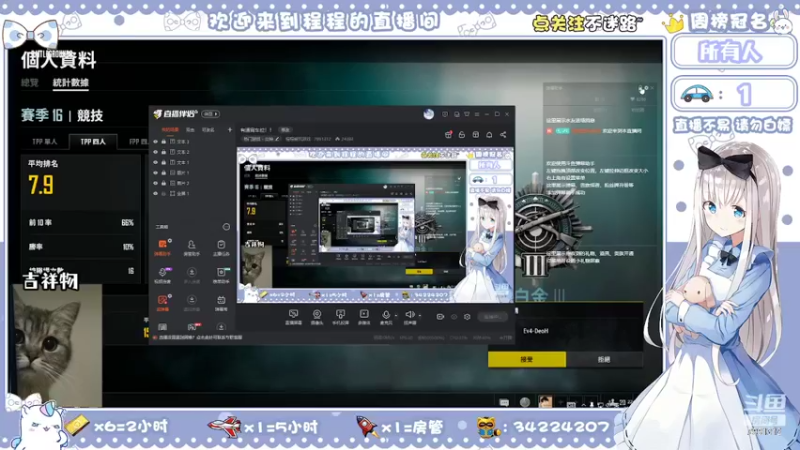Open the feedback face icon in title bar
This screenshot has height=450, width=800.
pyautogui.click(x=445, y=114)
